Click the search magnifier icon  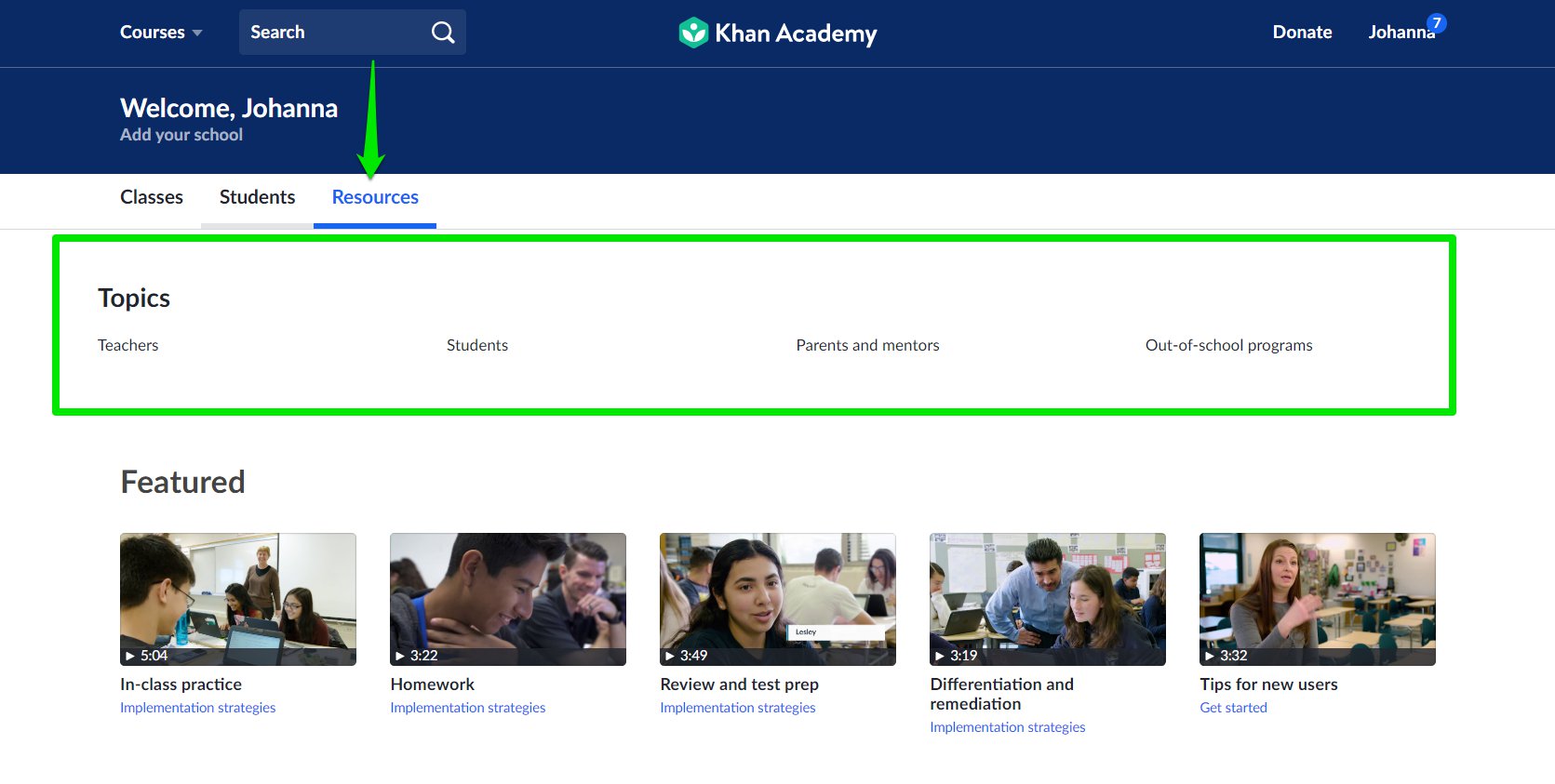pos(443,33)
